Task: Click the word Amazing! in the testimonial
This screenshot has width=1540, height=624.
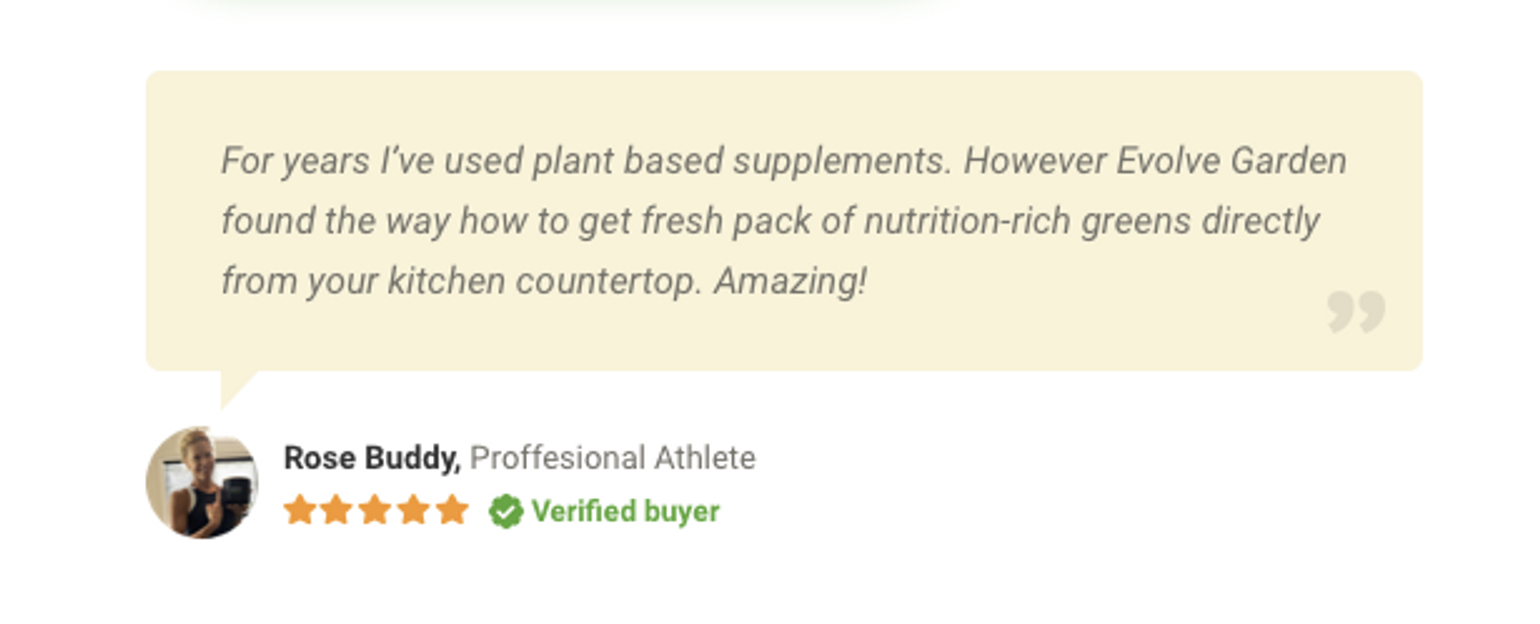Action: coord(790,282)
